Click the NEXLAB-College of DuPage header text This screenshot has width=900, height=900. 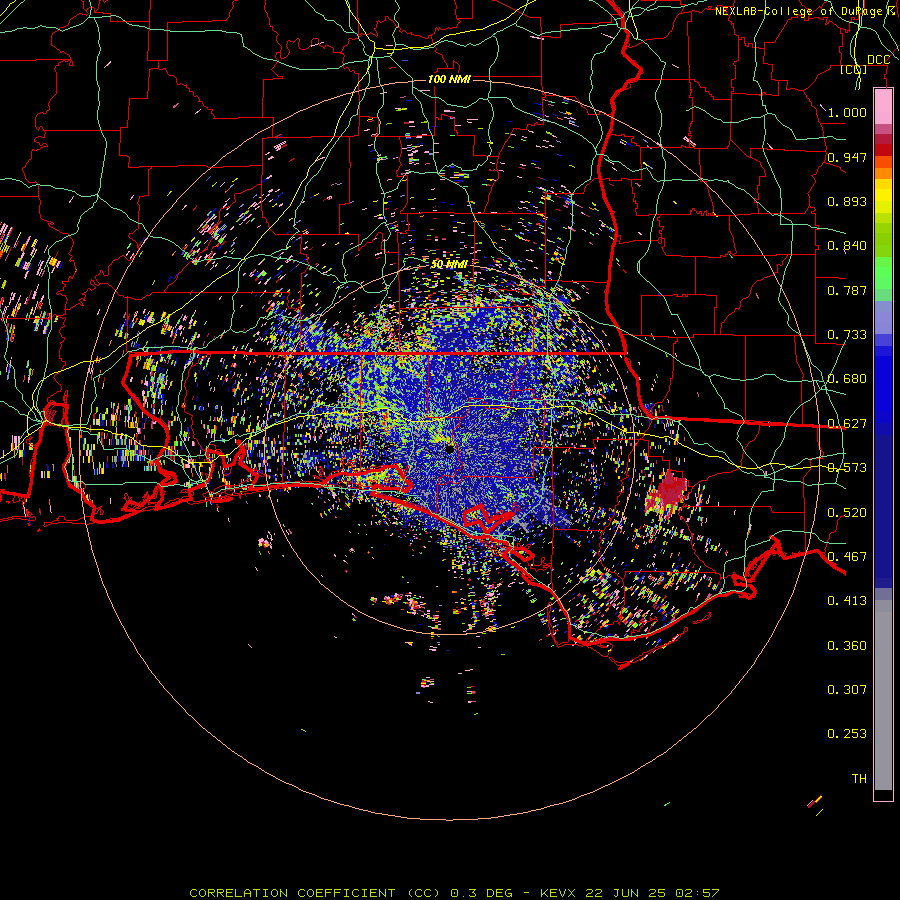[806, 11]
